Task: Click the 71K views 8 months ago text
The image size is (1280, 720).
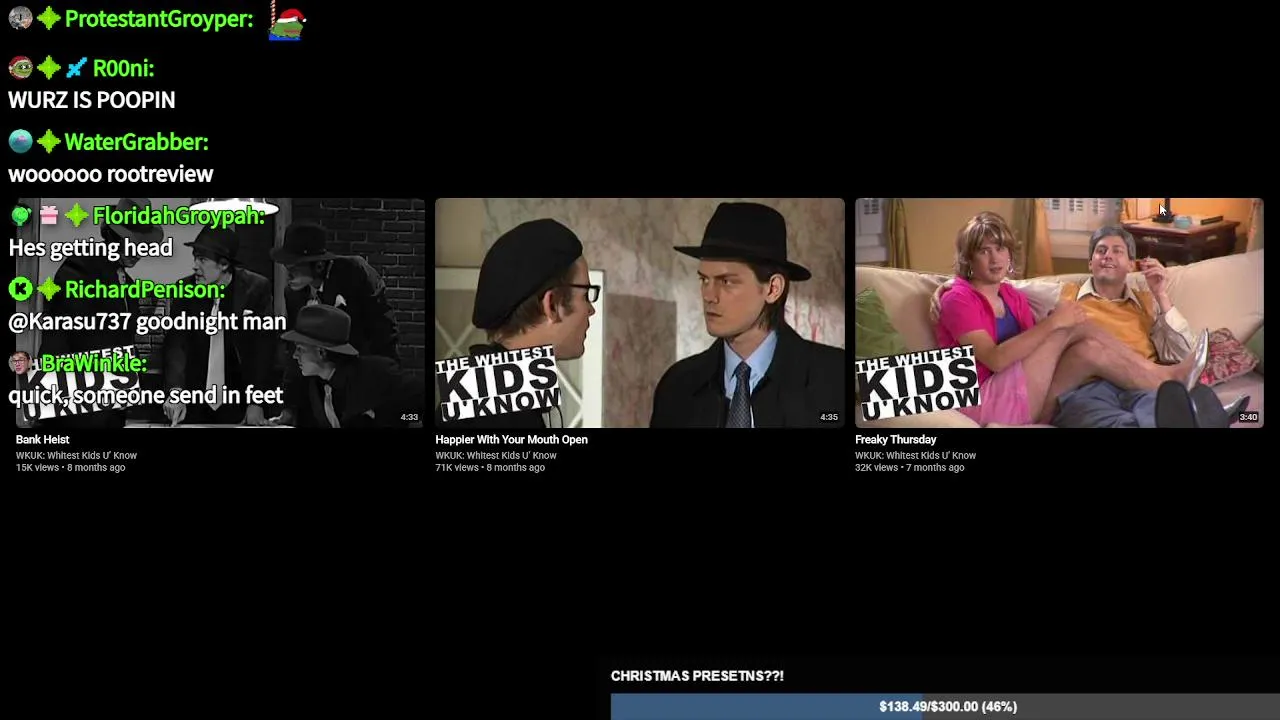Action: (x=490, y=468)
